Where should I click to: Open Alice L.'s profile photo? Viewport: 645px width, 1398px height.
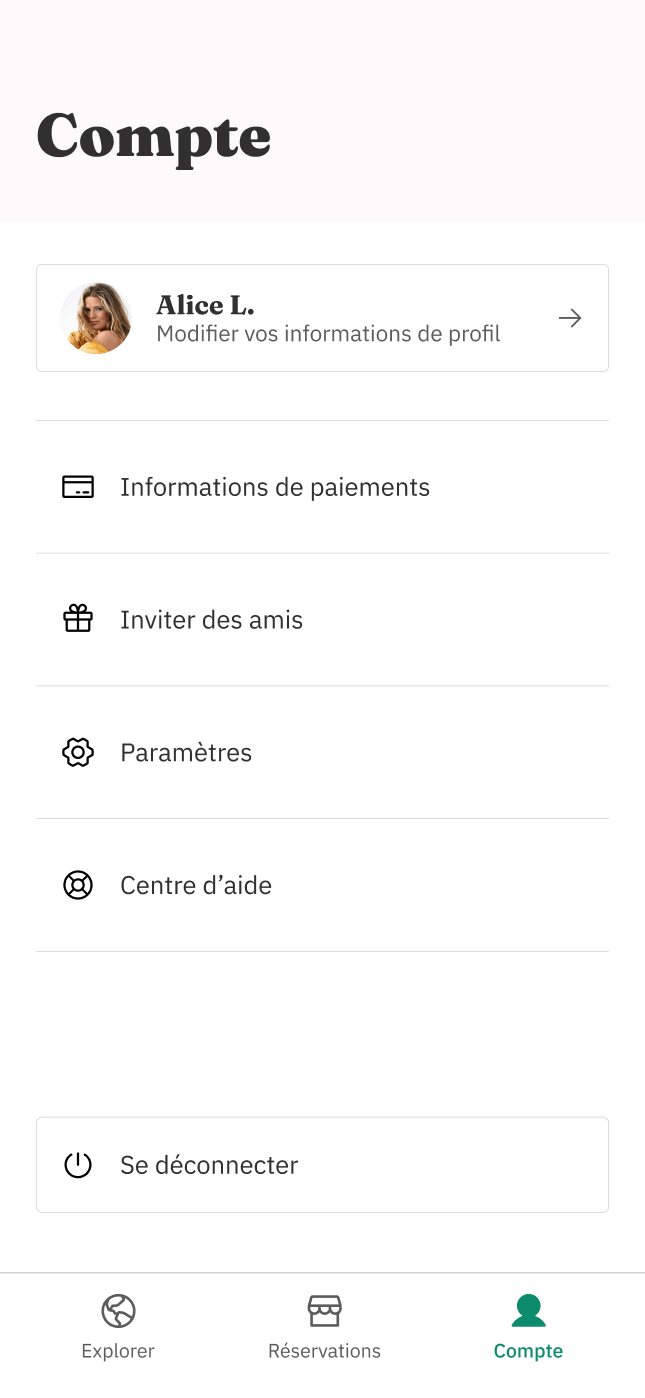96,318
